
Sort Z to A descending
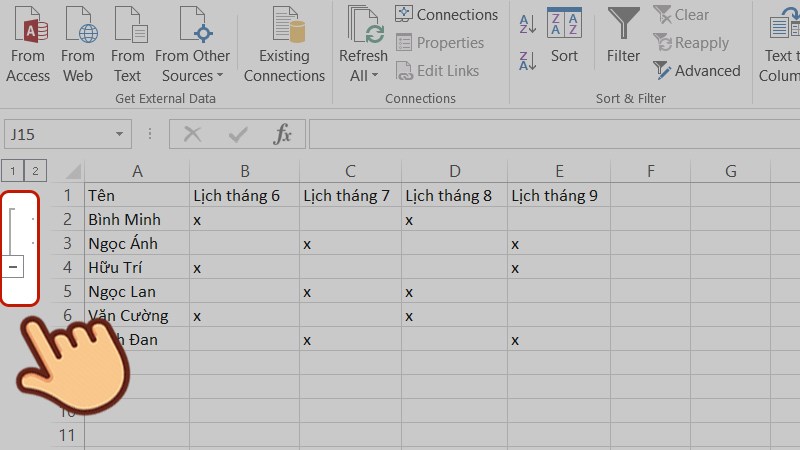(527, 61)
